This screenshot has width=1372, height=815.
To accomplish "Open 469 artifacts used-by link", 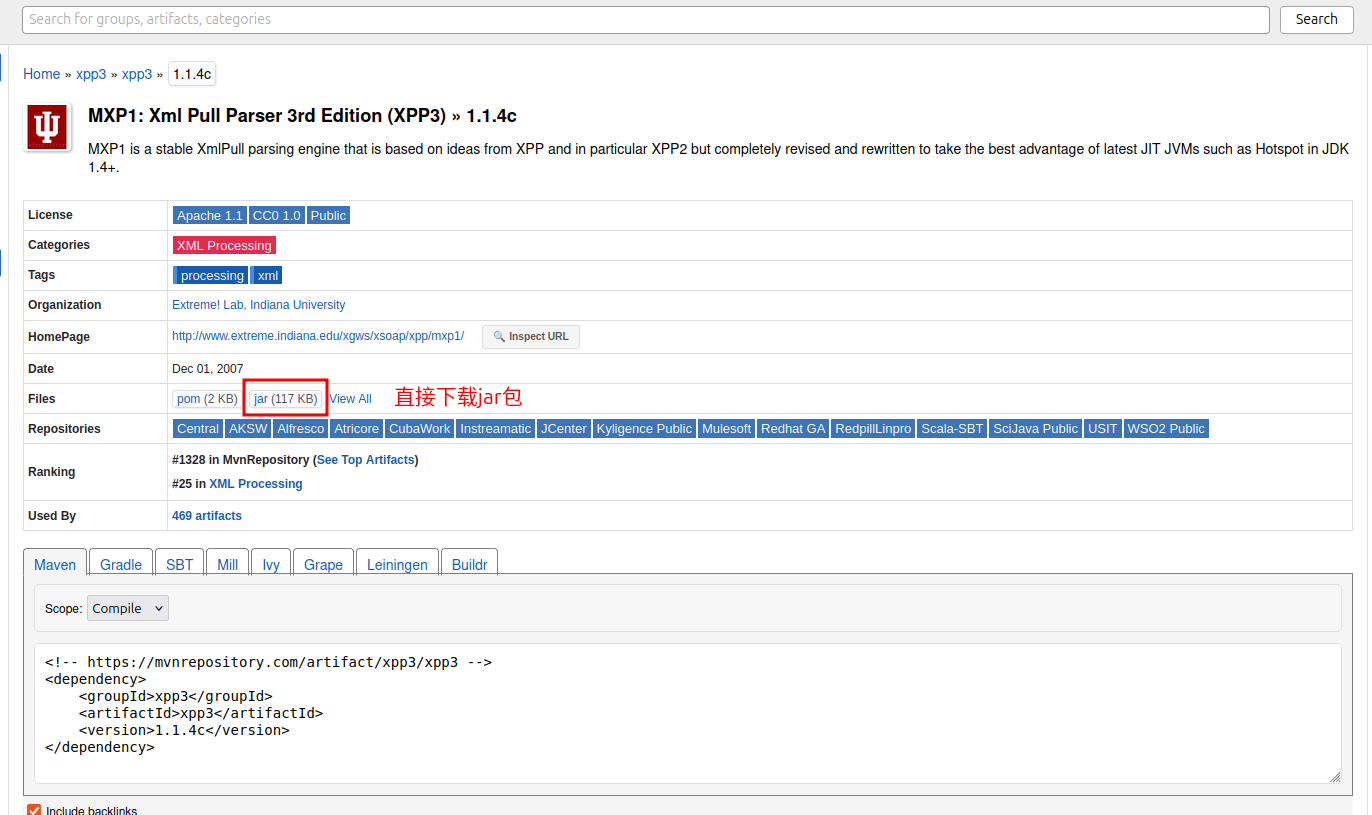I will click(x=207, y=516).
